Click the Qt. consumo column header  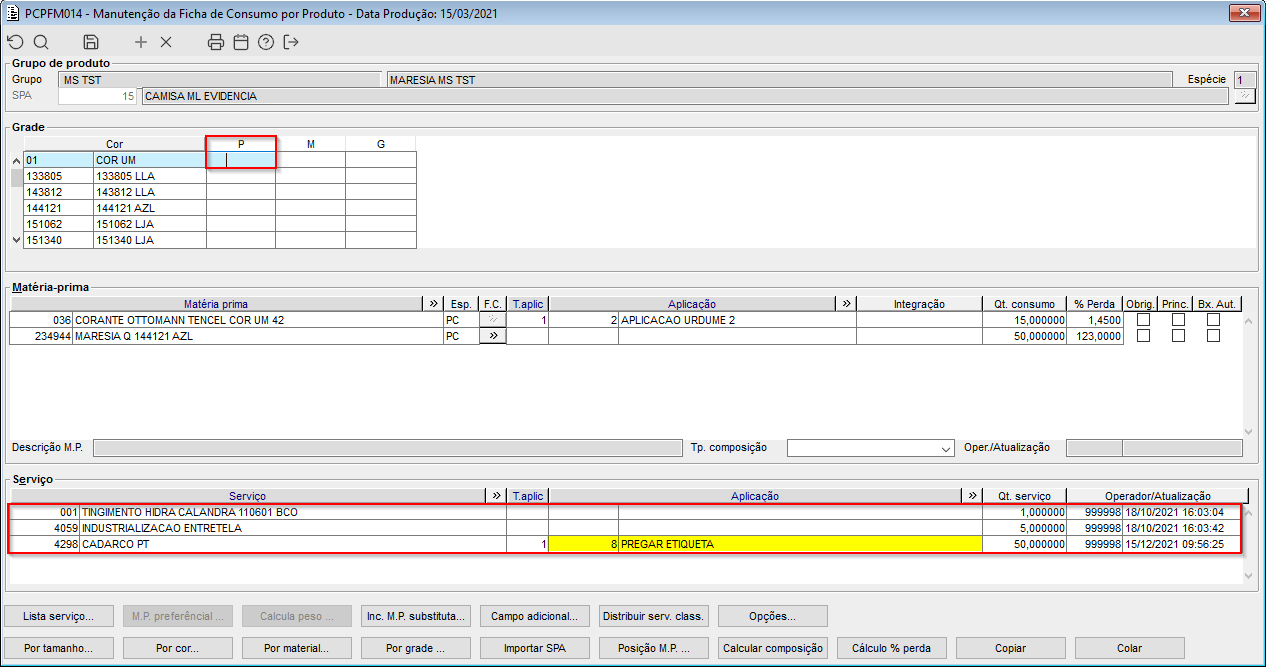(x=1024, y=303)
